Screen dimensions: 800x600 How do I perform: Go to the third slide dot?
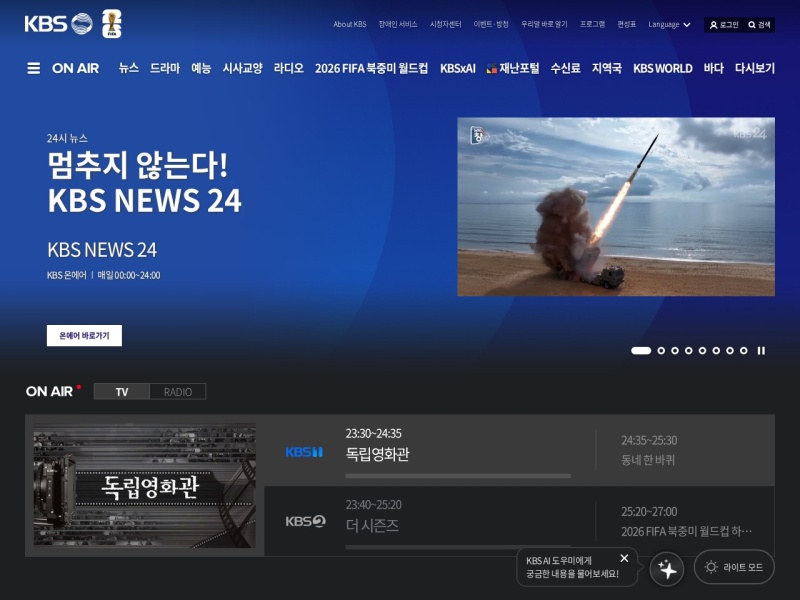tap(675, 351)
